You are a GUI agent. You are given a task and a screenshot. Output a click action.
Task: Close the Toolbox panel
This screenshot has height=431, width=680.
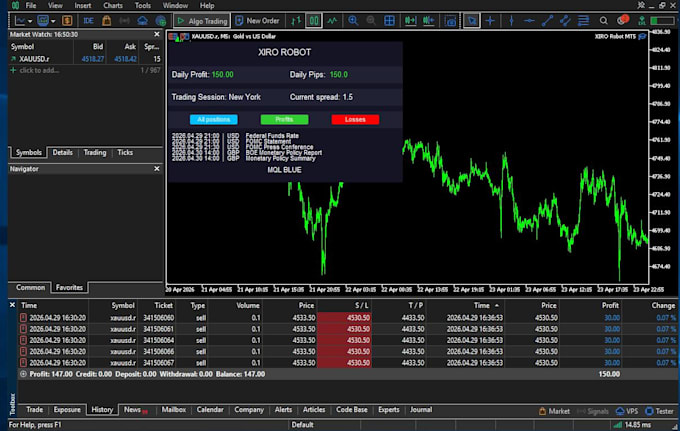(12, 305)
